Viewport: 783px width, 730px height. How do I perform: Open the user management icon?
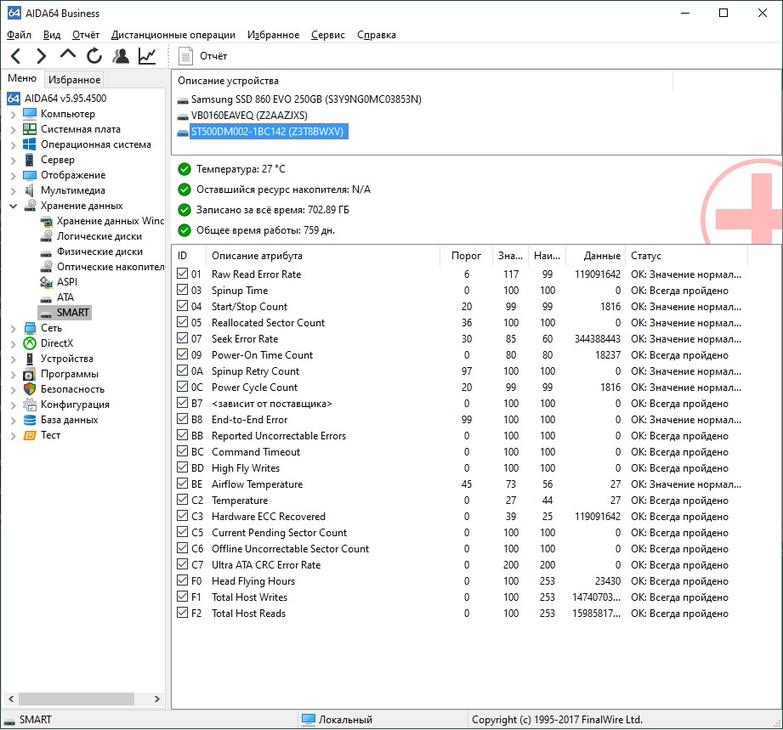(120, 56)
